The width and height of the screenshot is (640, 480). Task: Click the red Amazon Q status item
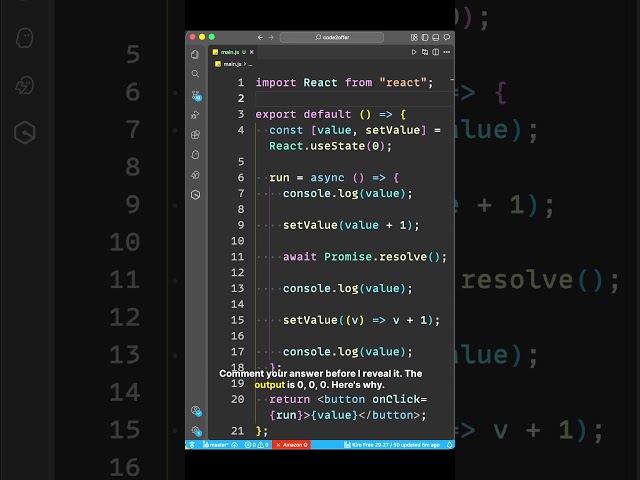click(x=291, y=445)
